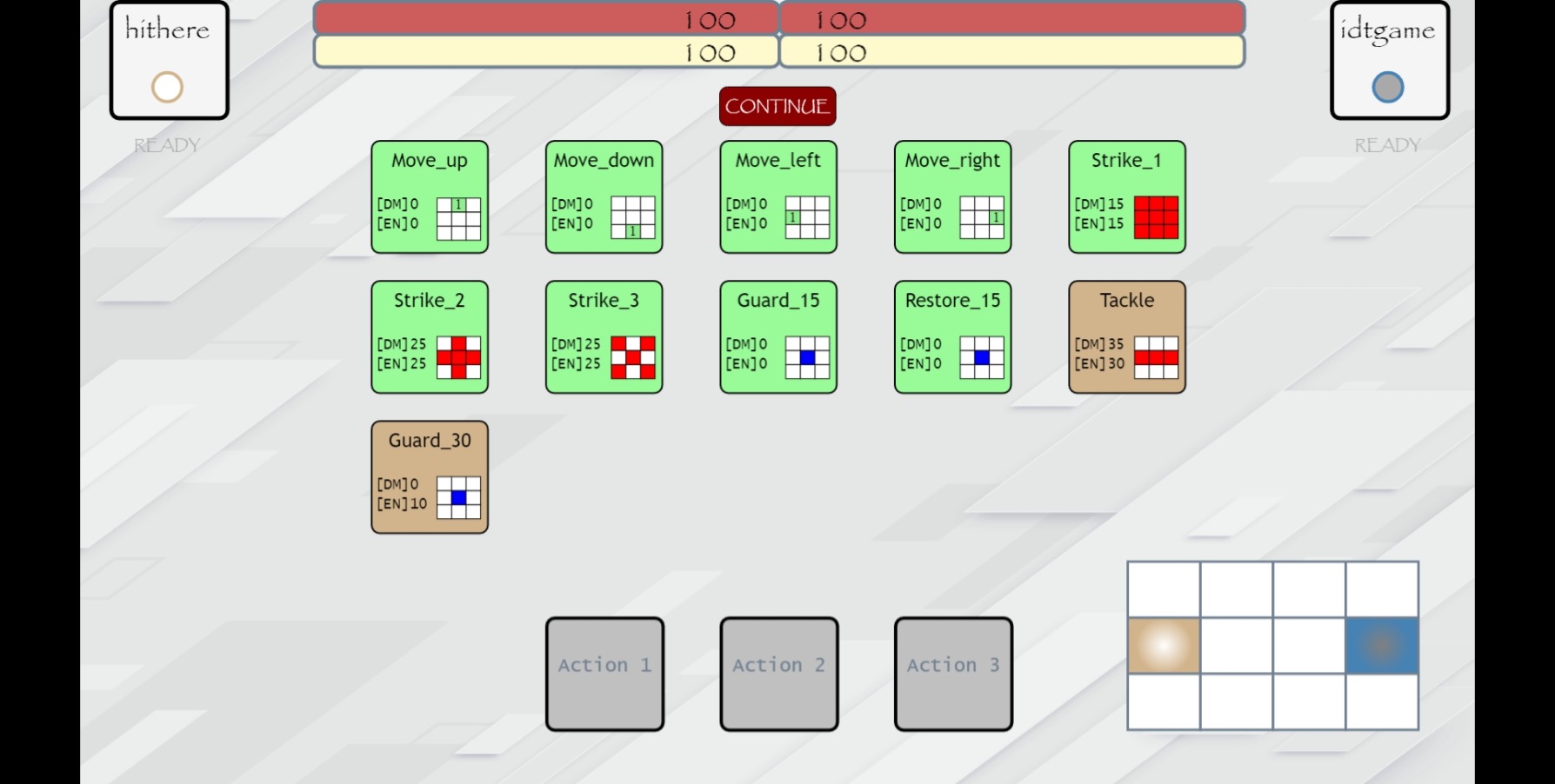The width and height of the screenshot is (1555, 784).
Task: Click the hithere player badge
Action: pos(169,60)
